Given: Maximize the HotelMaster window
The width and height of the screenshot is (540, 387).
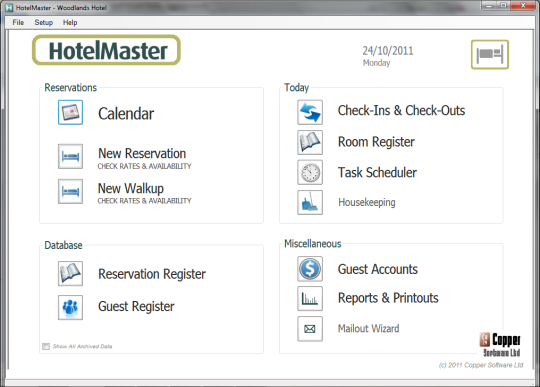Looking at the screenshot, I should pyautogui.click(x=503, y=6).
